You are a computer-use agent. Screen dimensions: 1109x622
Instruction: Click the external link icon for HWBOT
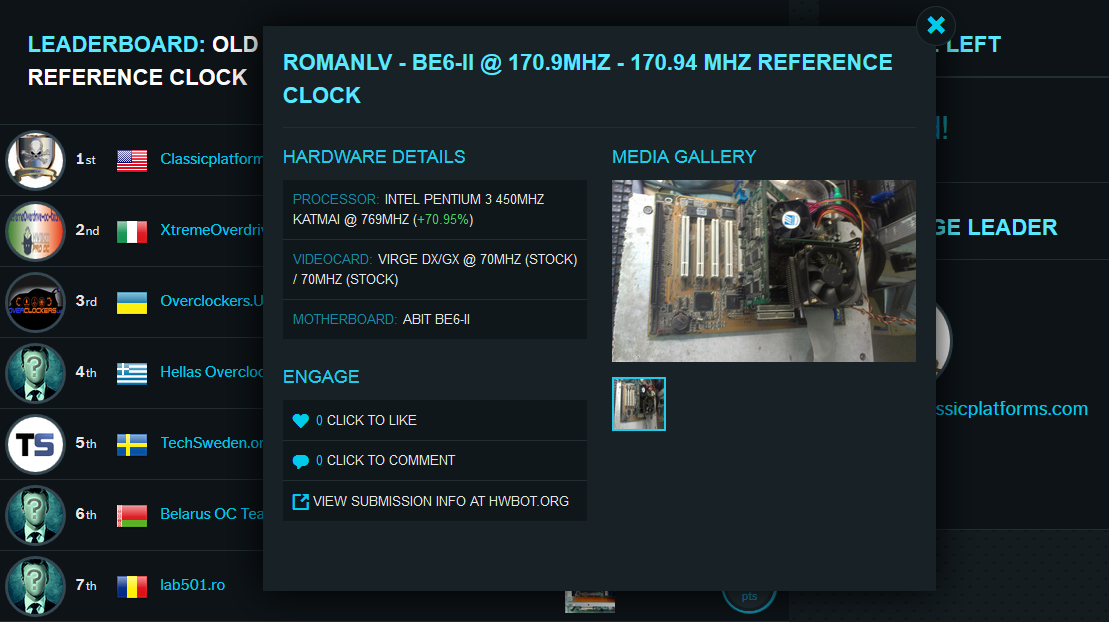(301, 502)
